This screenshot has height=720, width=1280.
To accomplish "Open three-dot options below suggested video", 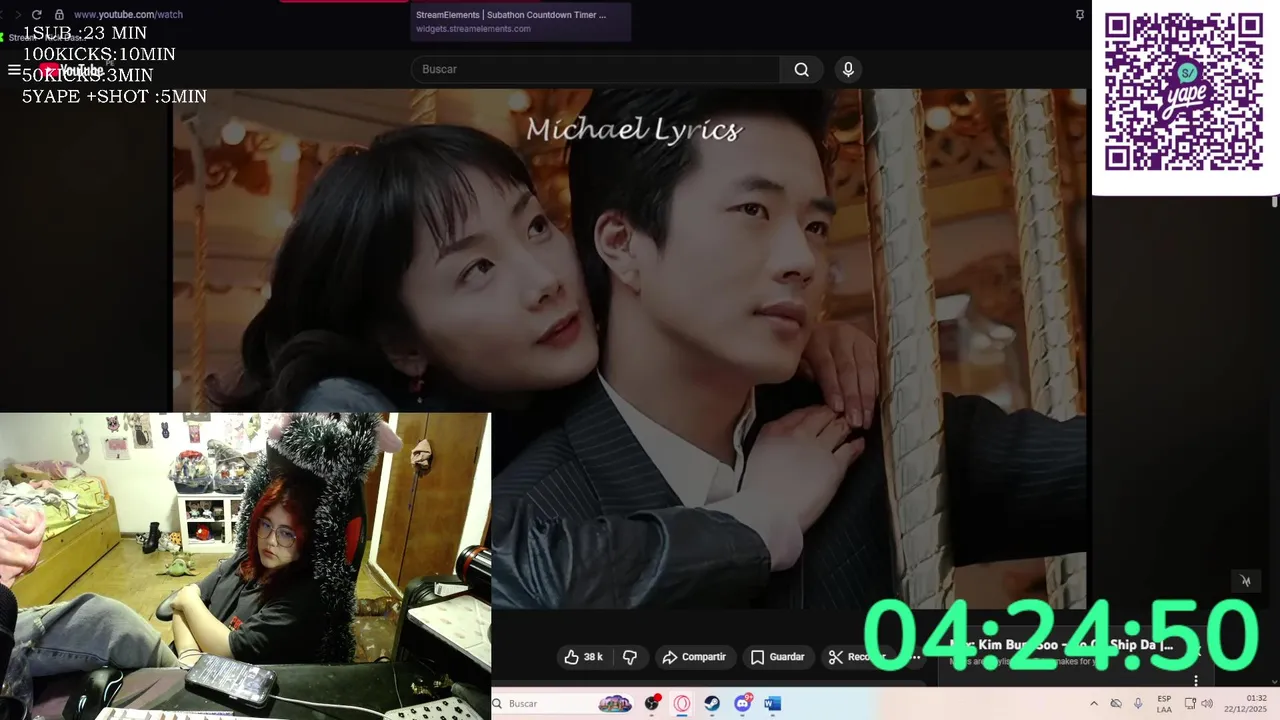I will [x=1195, y=680].
